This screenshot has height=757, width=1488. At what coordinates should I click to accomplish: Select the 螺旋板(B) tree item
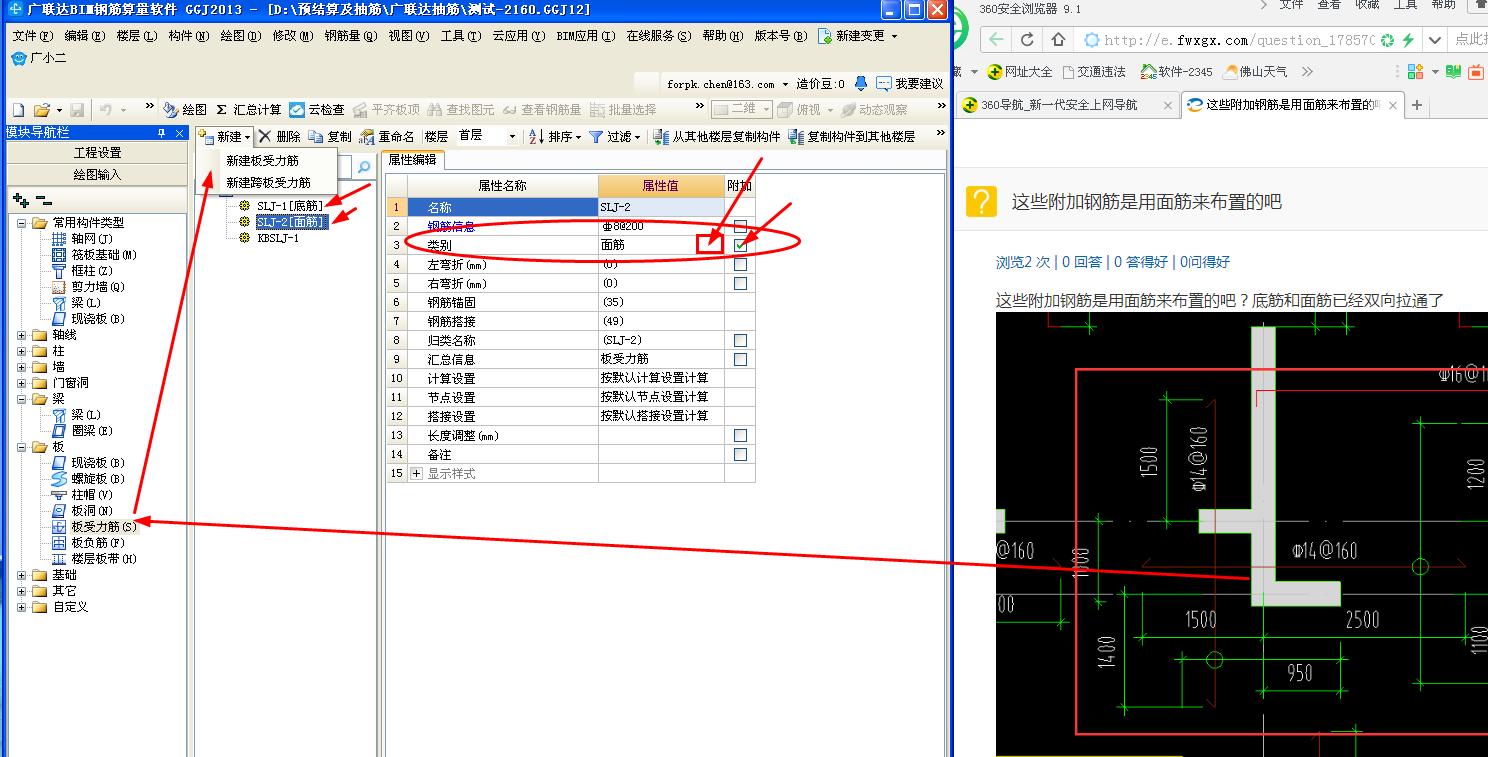coord(98,479)
